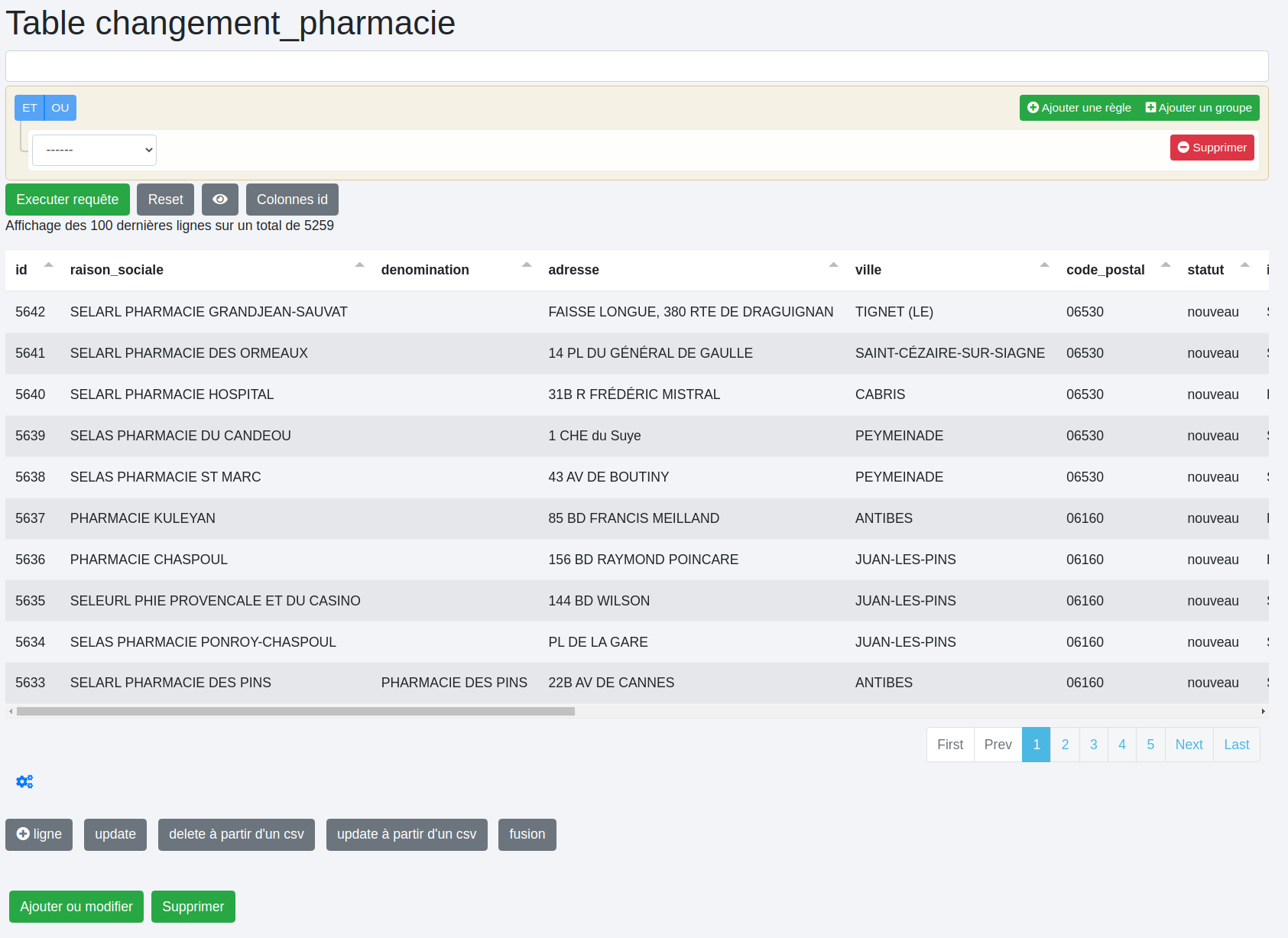Open the rule field dropdown
This screenshot has width=1288, height=938.
click(94, 150)
